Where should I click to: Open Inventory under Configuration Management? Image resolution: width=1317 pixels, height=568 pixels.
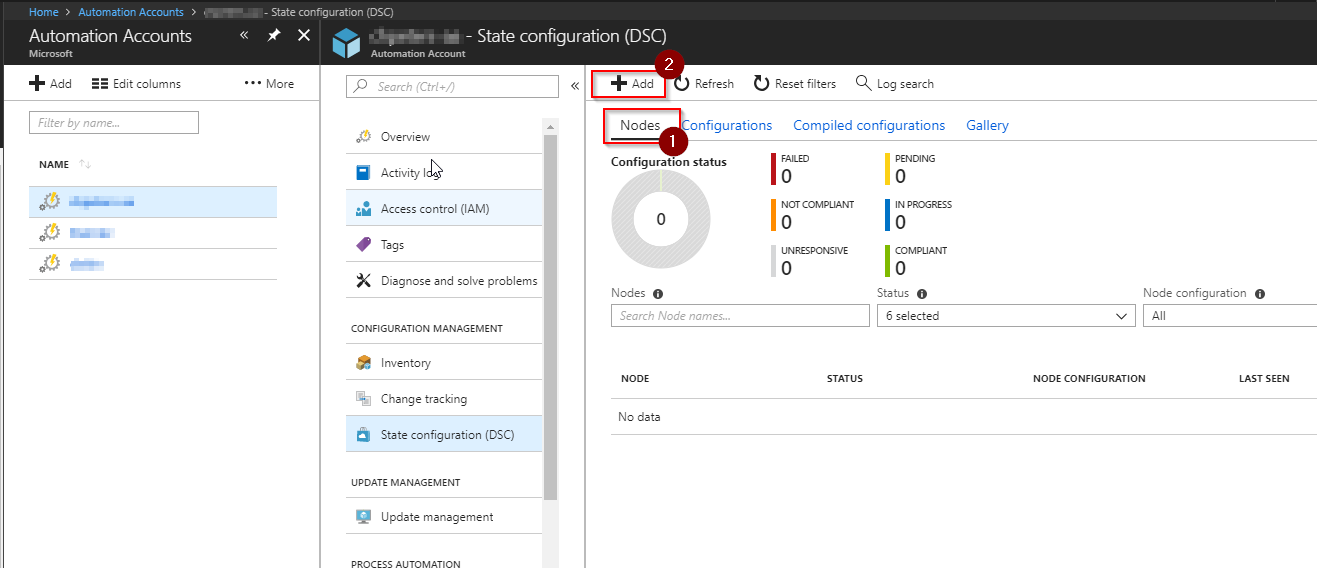405,363
